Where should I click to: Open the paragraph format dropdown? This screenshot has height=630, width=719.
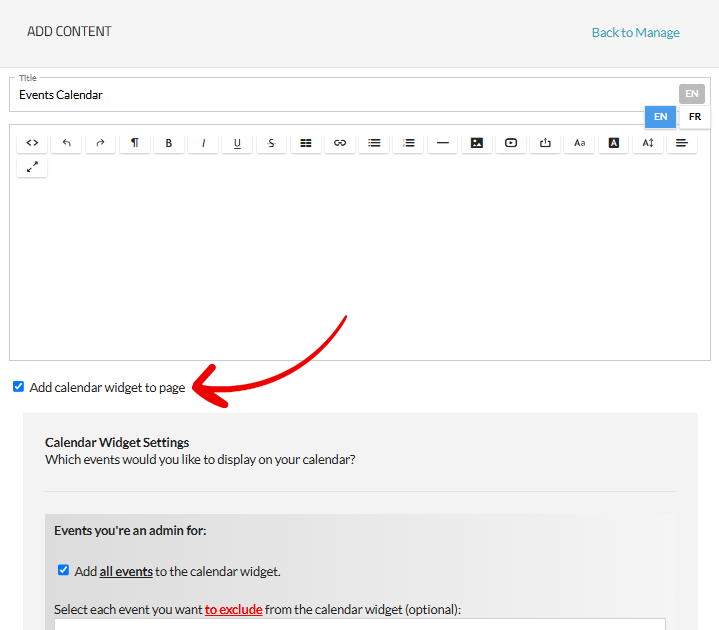(x=134, y=143)
